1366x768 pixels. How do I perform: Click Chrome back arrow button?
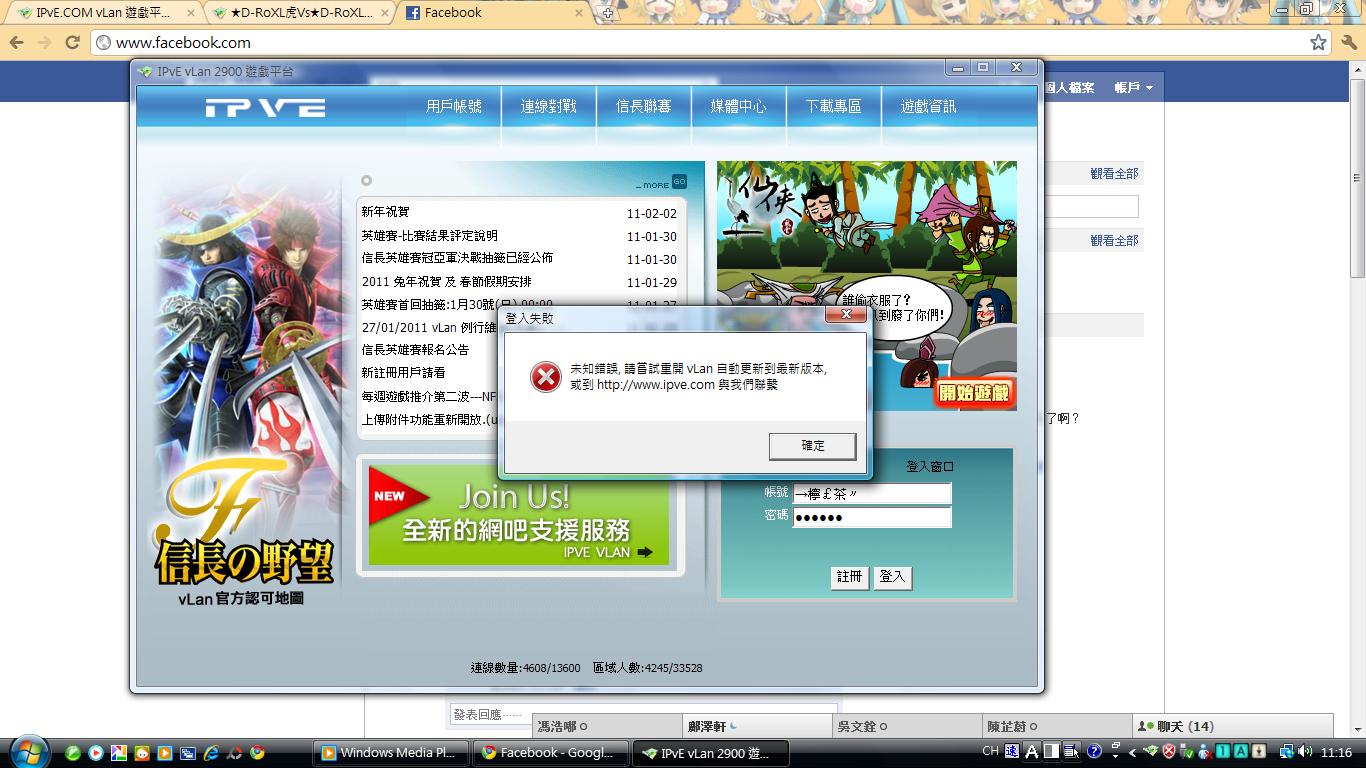[16, 42]
